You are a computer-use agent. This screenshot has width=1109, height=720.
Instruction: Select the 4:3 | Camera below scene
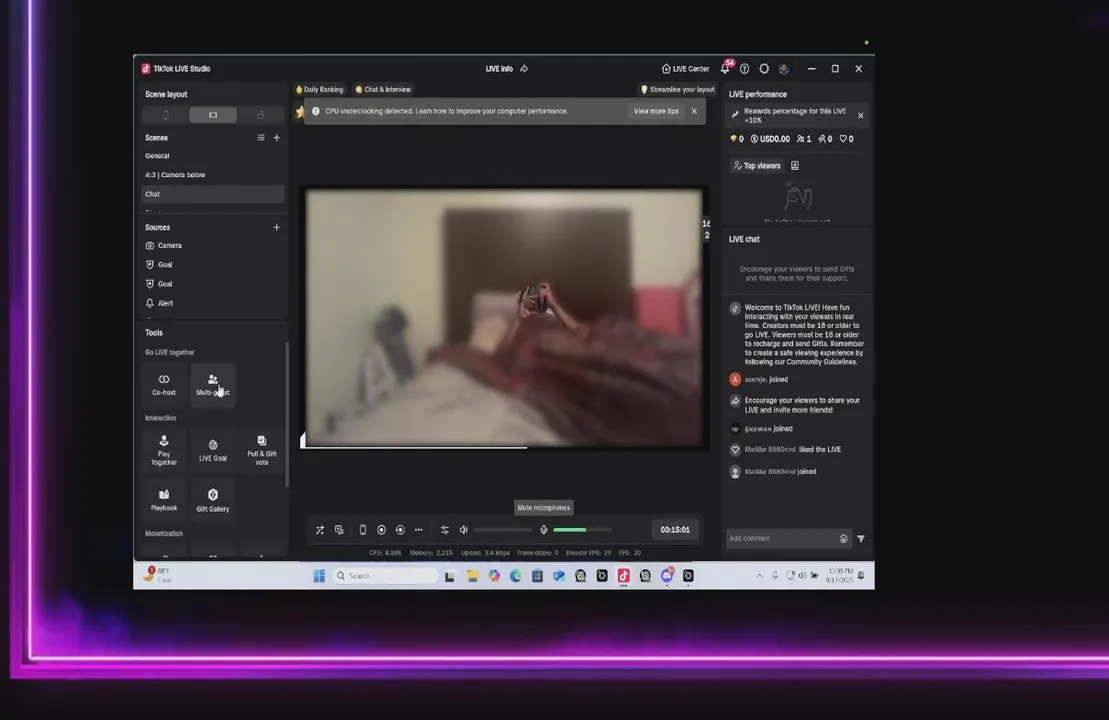click(x=213, y=175)
